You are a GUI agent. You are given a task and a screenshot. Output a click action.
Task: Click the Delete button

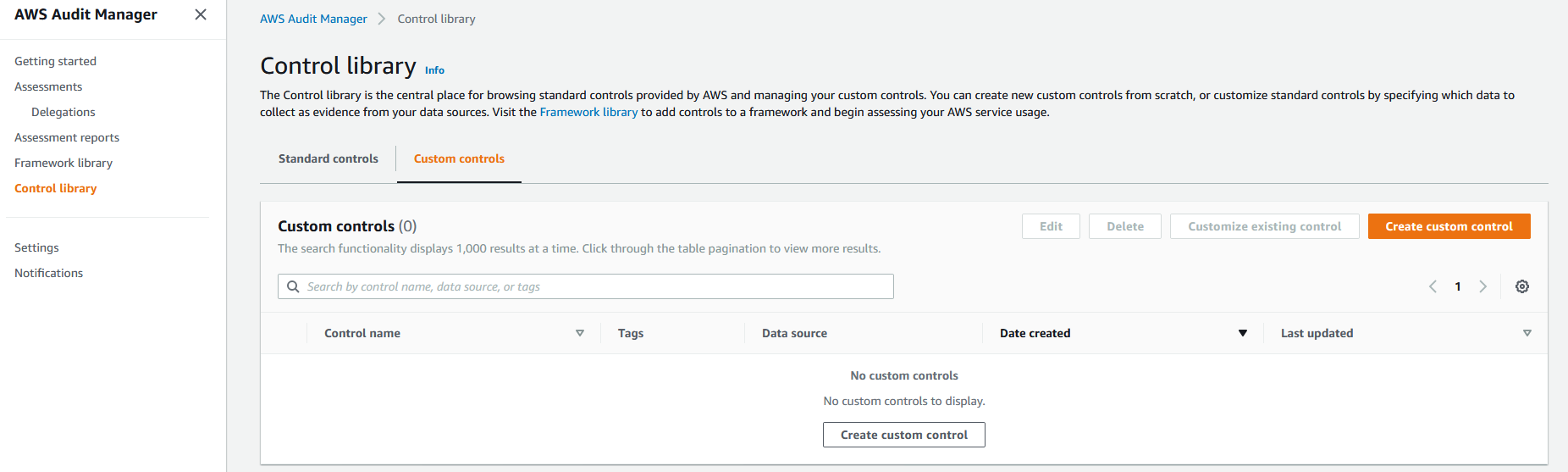point(1124,226)
